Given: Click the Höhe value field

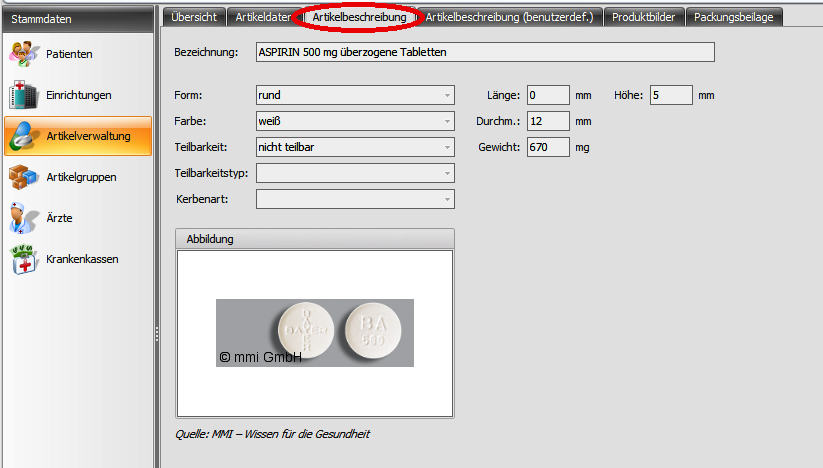Looking at the screenshot, I should coord(671,95).
